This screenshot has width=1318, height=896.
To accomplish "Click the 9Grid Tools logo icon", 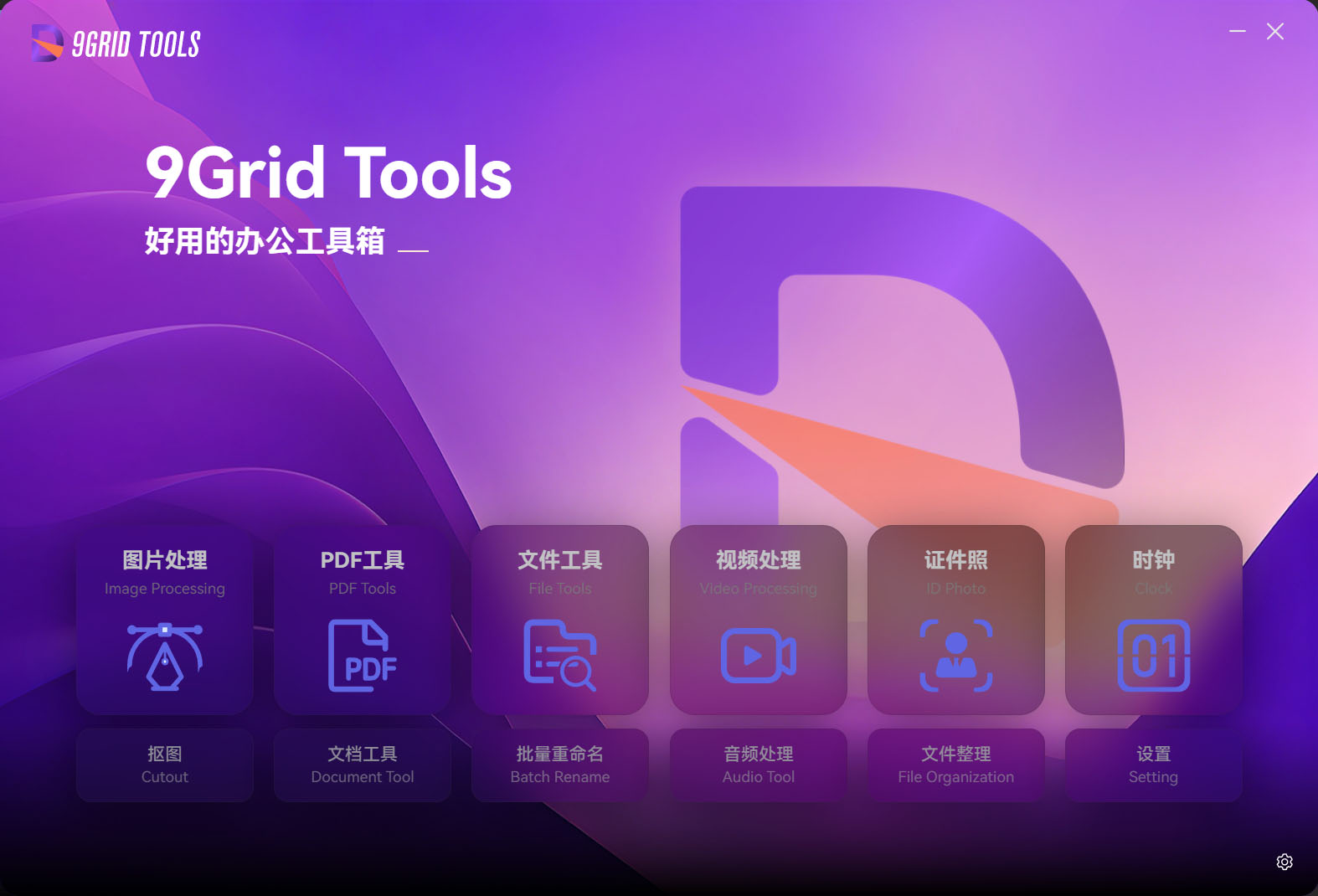I will [48, 43].
